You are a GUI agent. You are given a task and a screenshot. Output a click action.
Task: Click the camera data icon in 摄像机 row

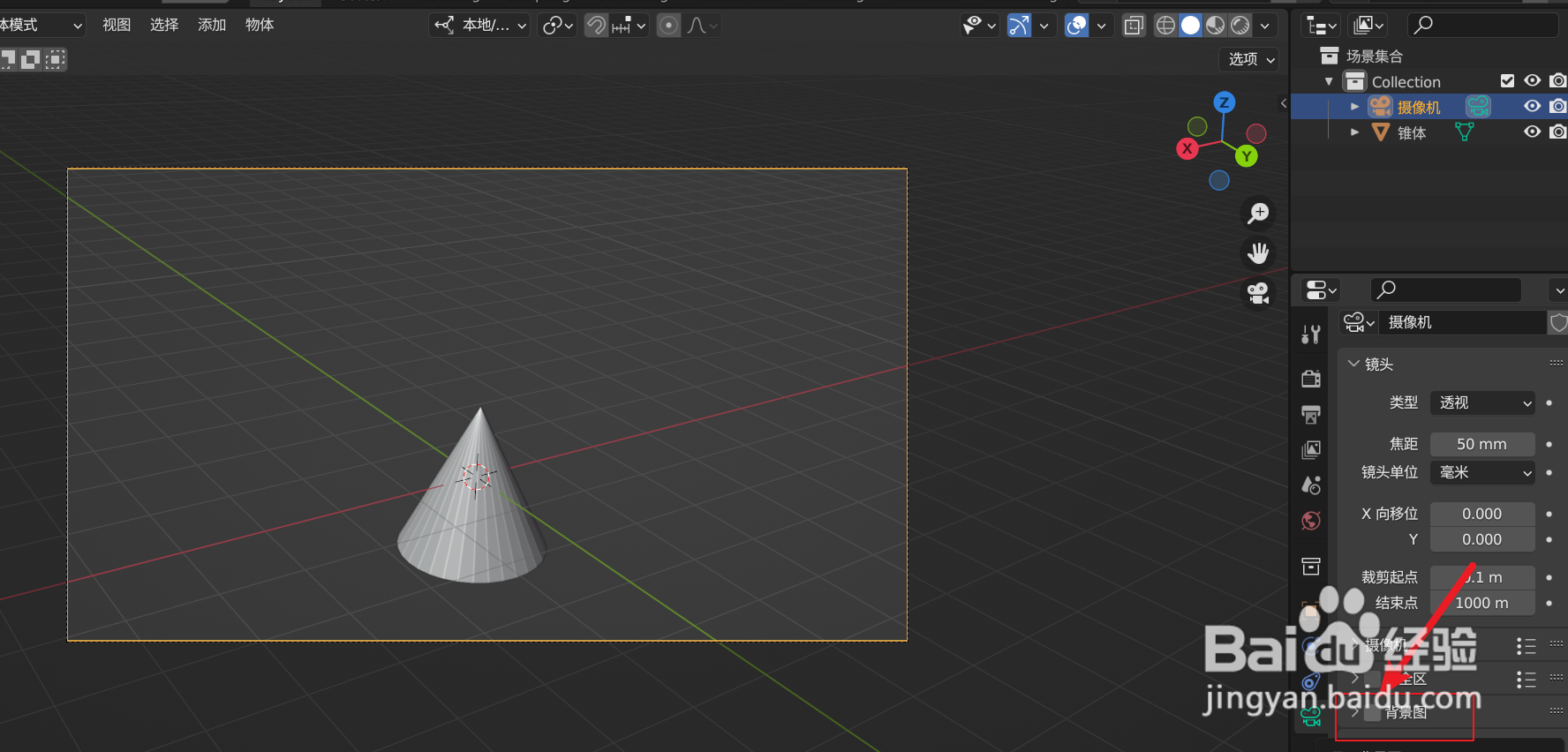coord(1478,107)
